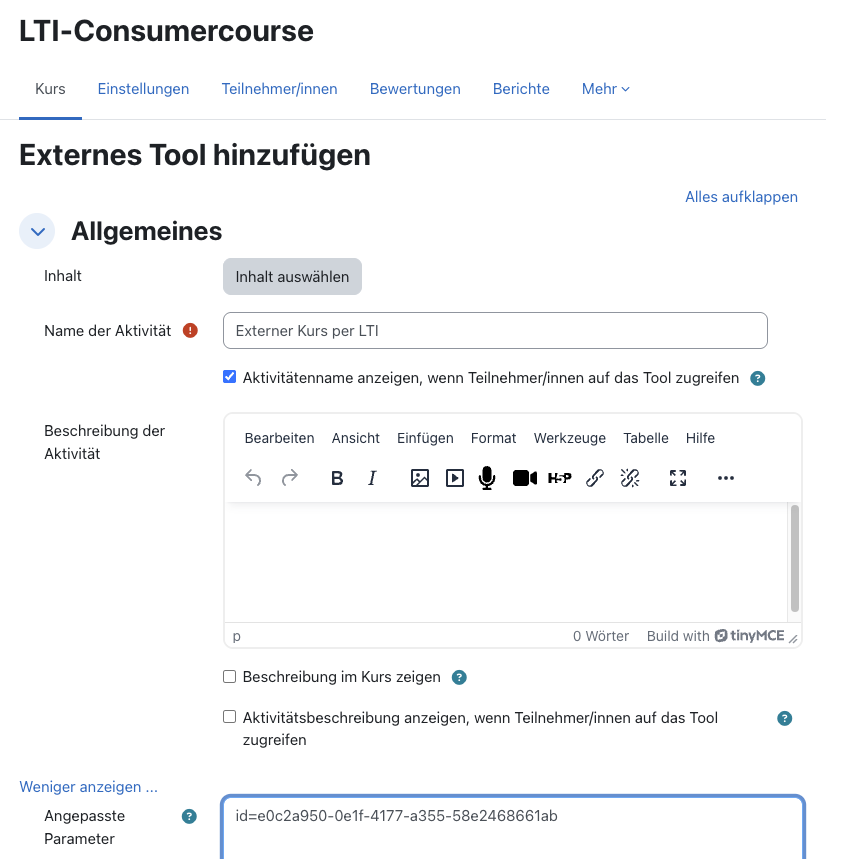Enable 'Aktivitätsbeschreibung anzeigen' checkbox
Image resolution: width=844 pixels, height=859 pixels.
pos(229,717)
